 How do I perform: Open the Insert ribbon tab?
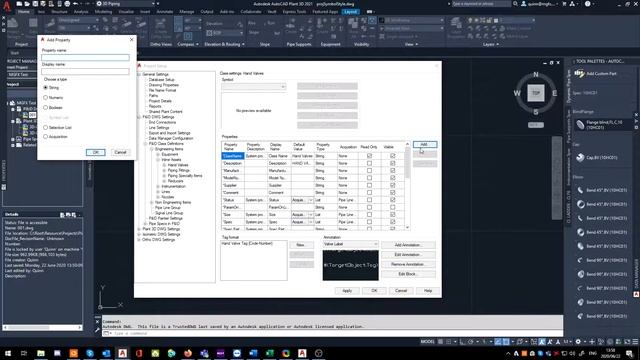click(x=145, y=12)
